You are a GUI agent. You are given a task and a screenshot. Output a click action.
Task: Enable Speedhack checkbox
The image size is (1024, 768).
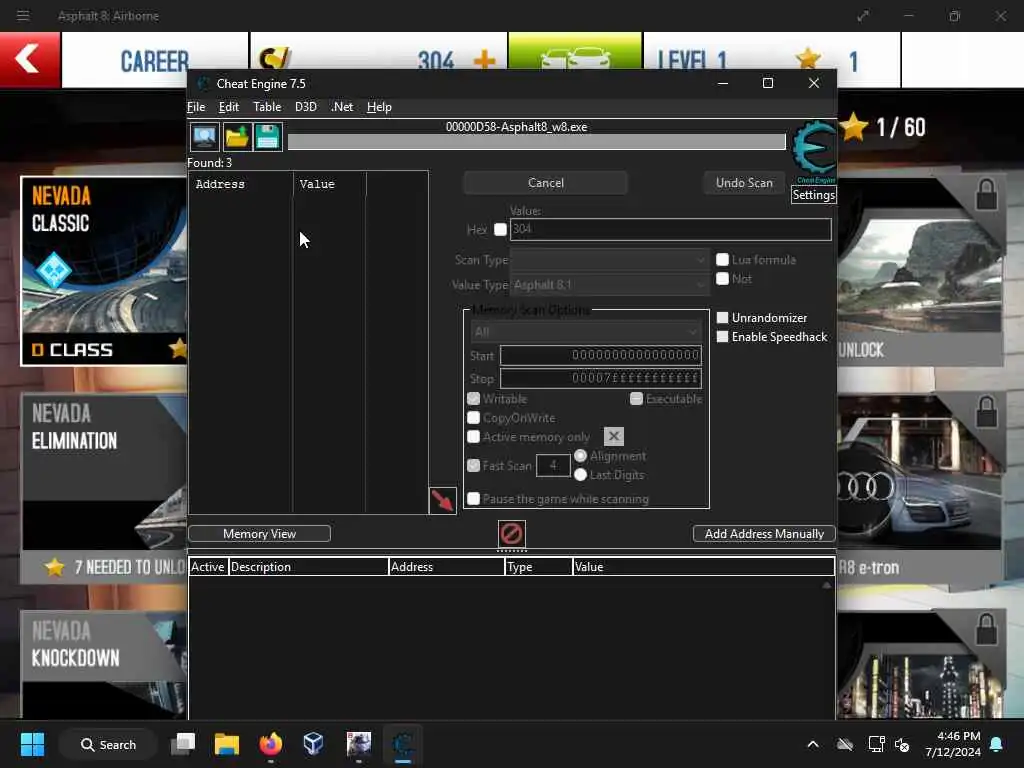pos(722,337)
